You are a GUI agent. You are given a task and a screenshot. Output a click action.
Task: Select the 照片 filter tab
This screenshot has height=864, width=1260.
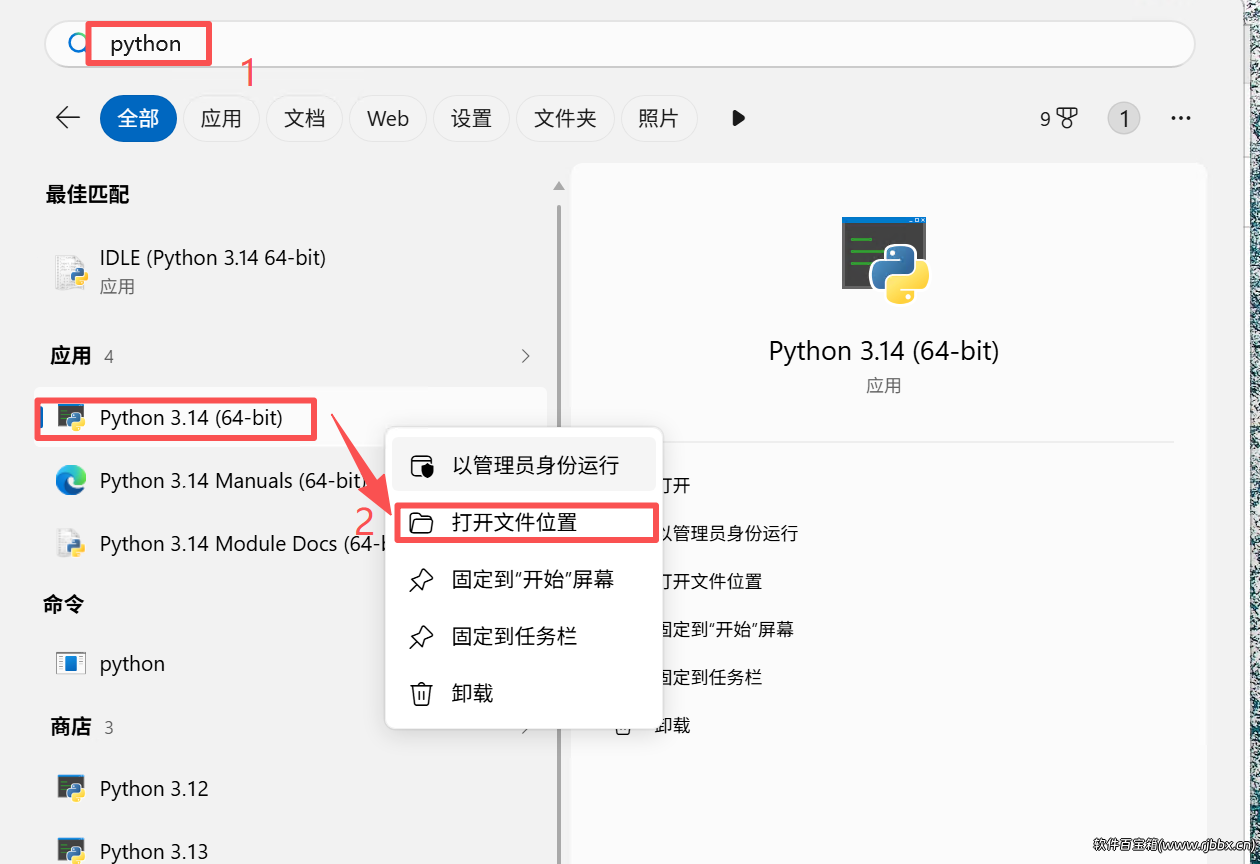(x=659, y=119)
